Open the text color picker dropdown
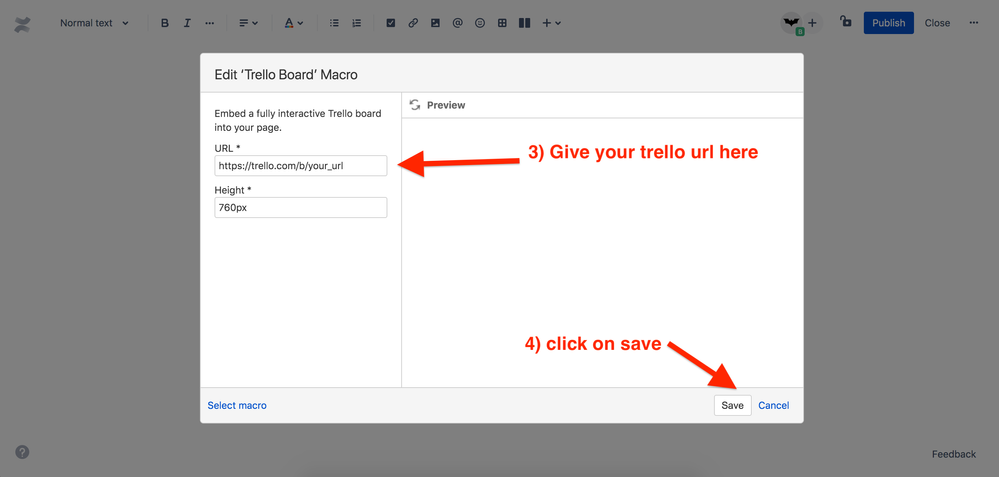 point(293,23)
